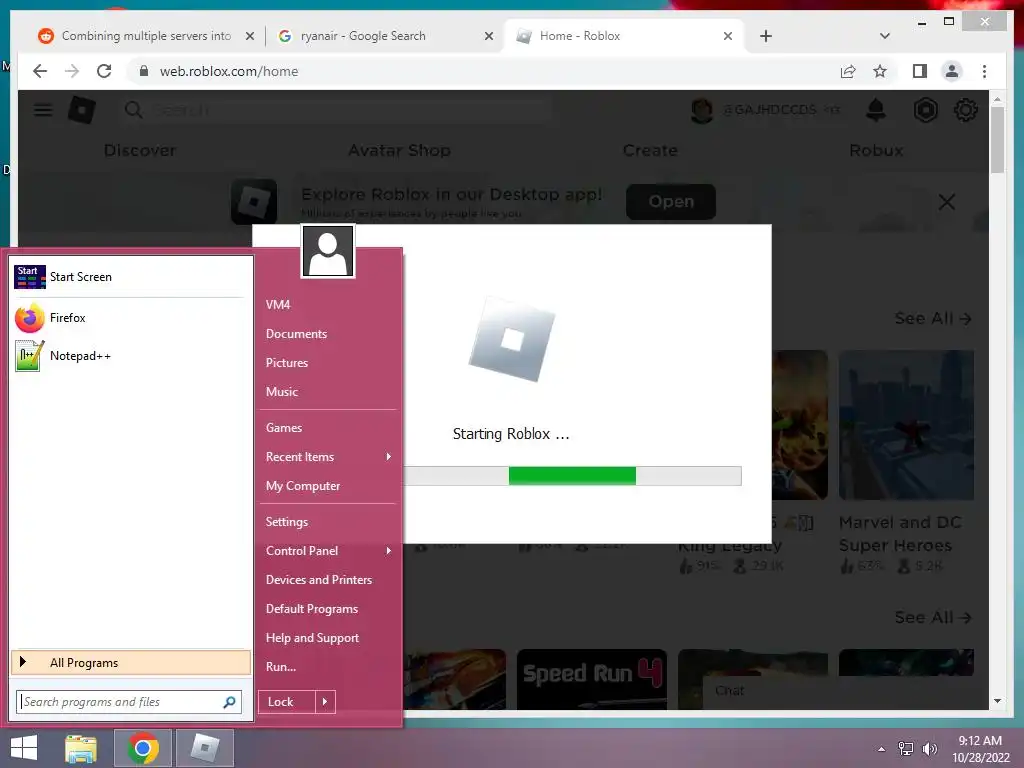Click the volume icon in system tray
1024x768 pixels.
point(929,748)
